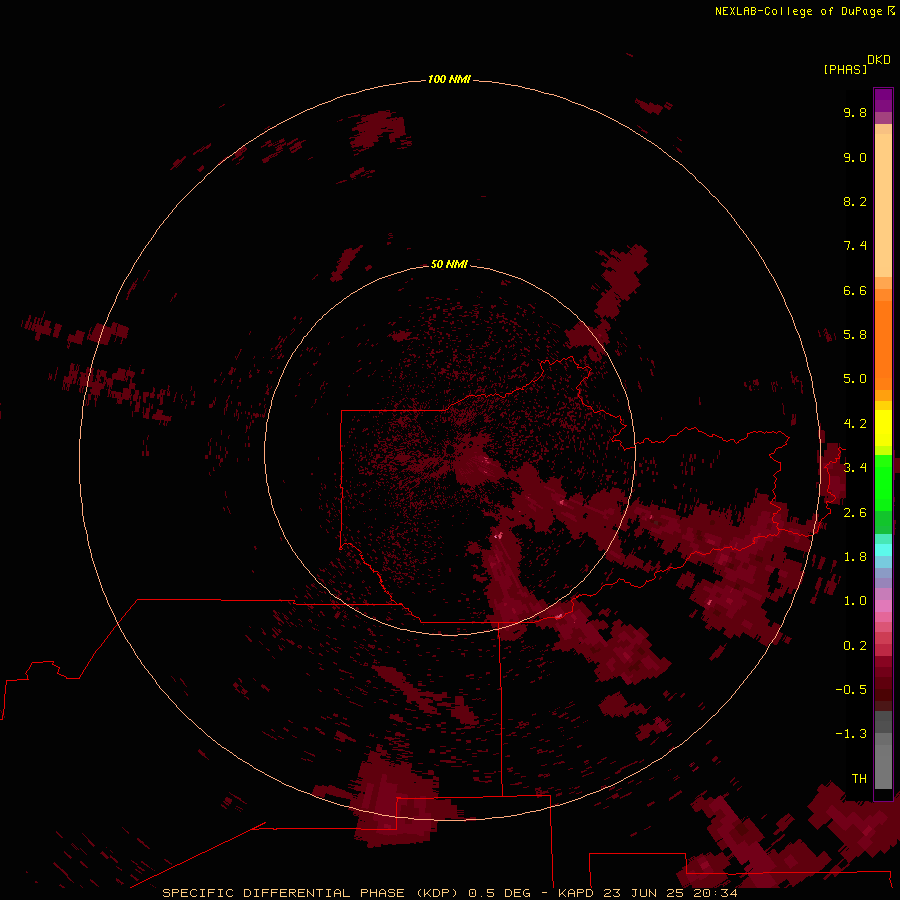Click the TH threshold legend label
The height and width of the screenshot is (900, 900).
[x=859, y=779]
